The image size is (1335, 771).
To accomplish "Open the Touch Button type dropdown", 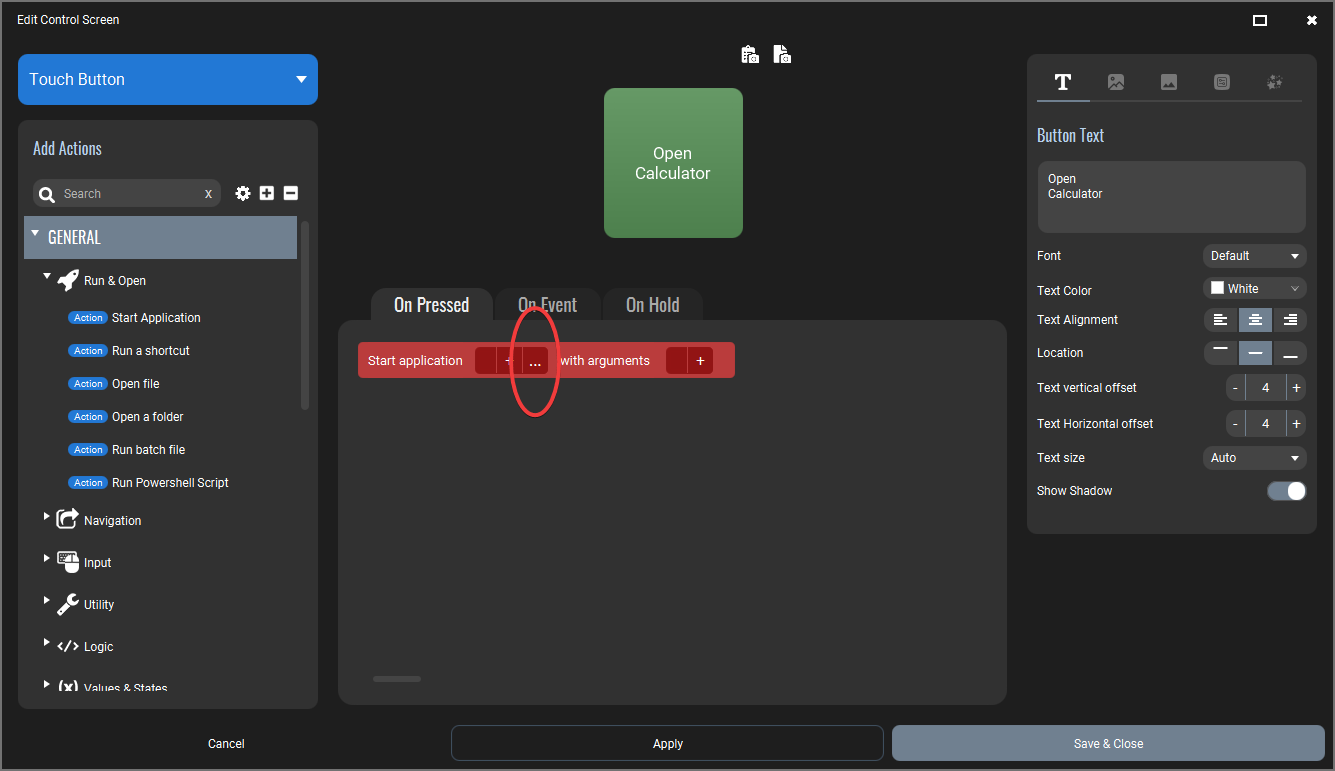I will tap(168, 79).
